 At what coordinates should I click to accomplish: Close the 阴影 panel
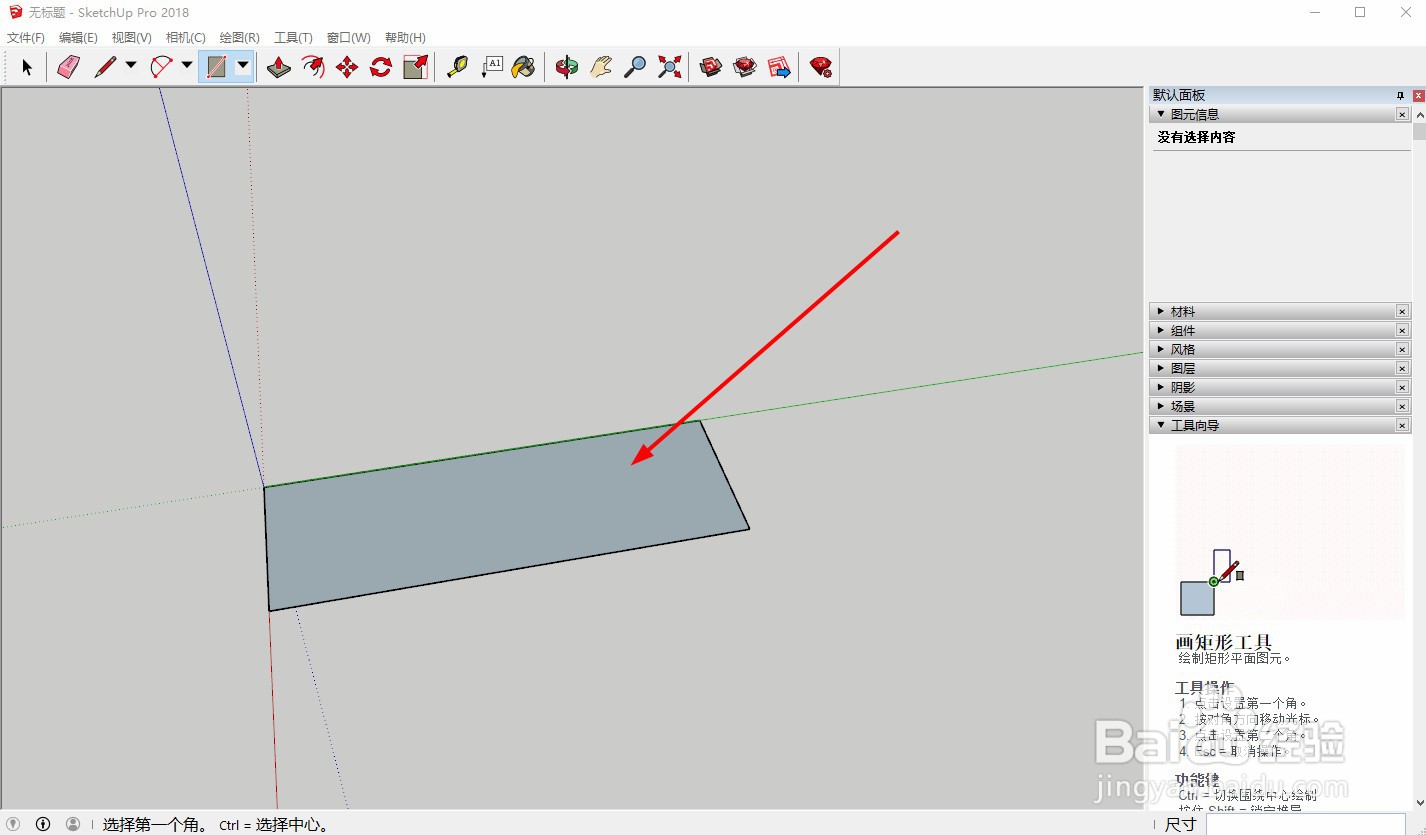pos(1402,387)
